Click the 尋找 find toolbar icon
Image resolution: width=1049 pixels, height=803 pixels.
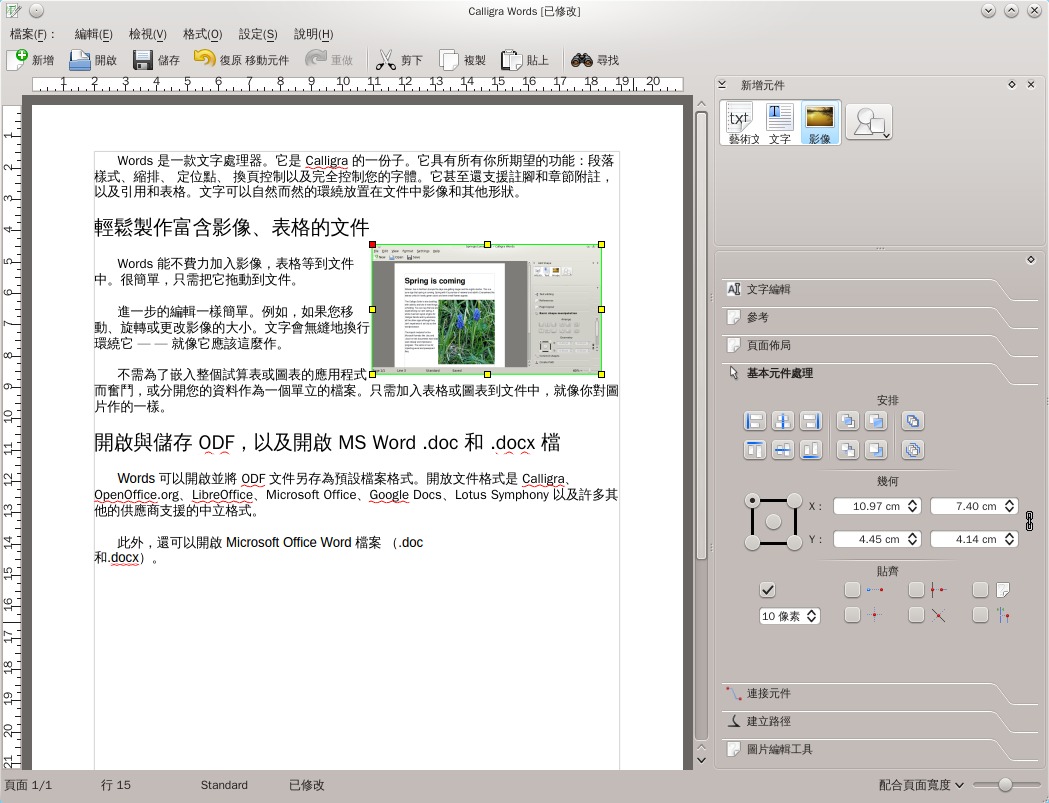[594, 60]
